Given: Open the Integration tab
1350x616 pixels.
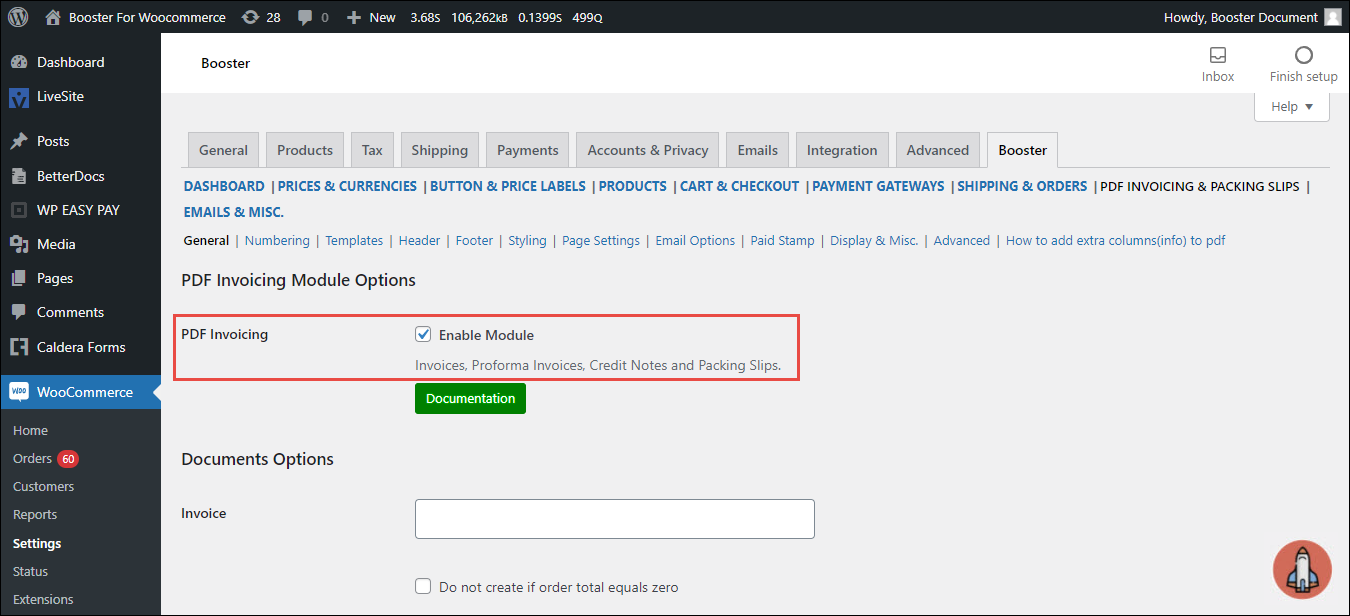Looking at the screenshot, I should tap(842, 150).
